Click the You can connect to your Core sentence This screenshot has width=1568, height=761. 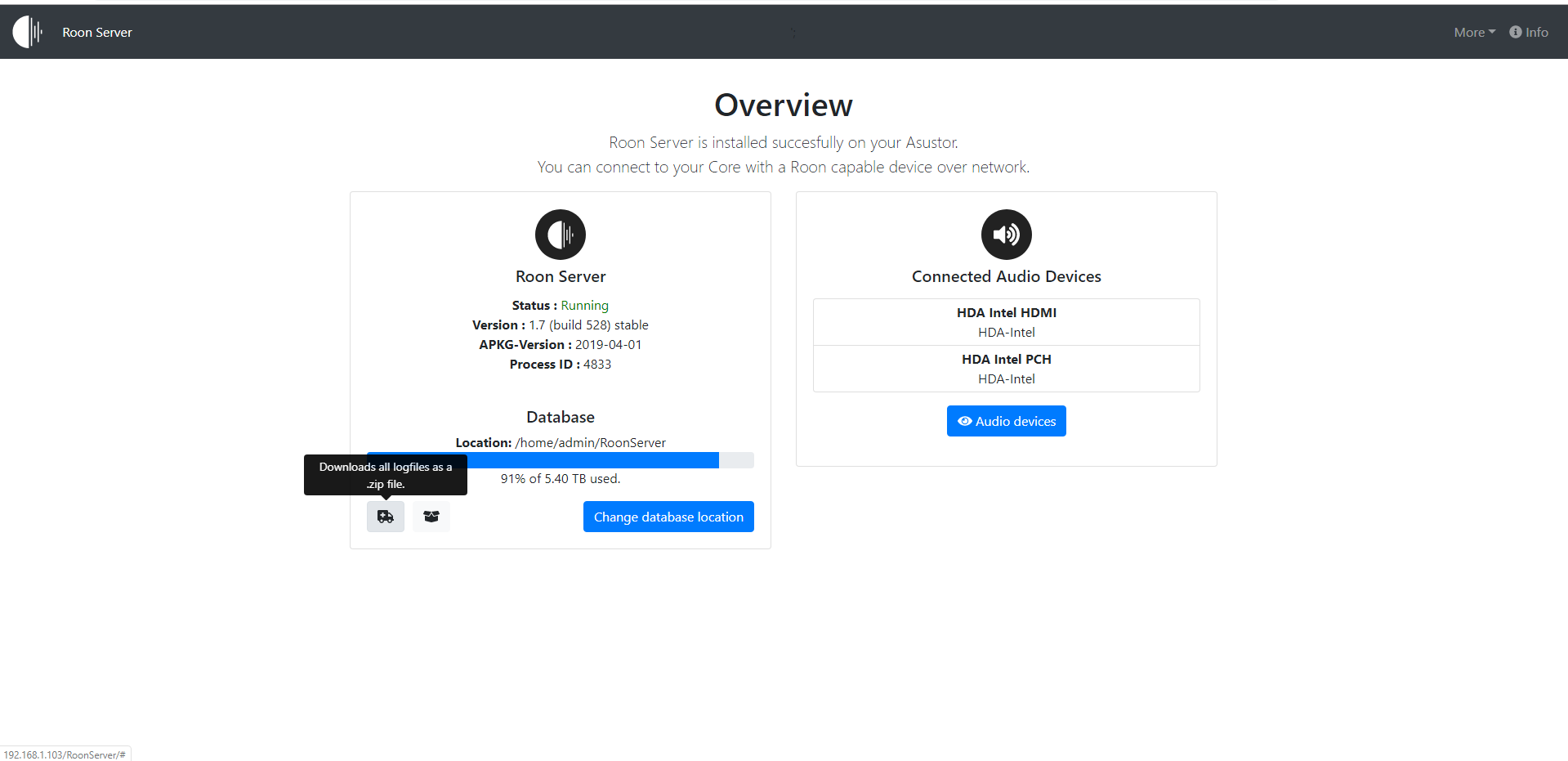(x=784, y=167)
